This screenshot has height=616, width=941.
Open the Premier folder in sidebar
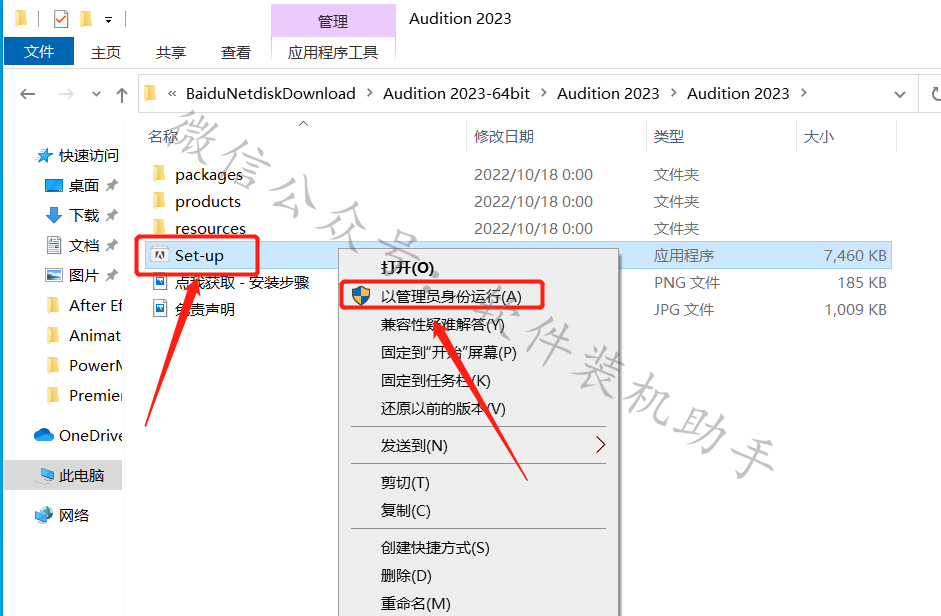[x=95, y=396]
